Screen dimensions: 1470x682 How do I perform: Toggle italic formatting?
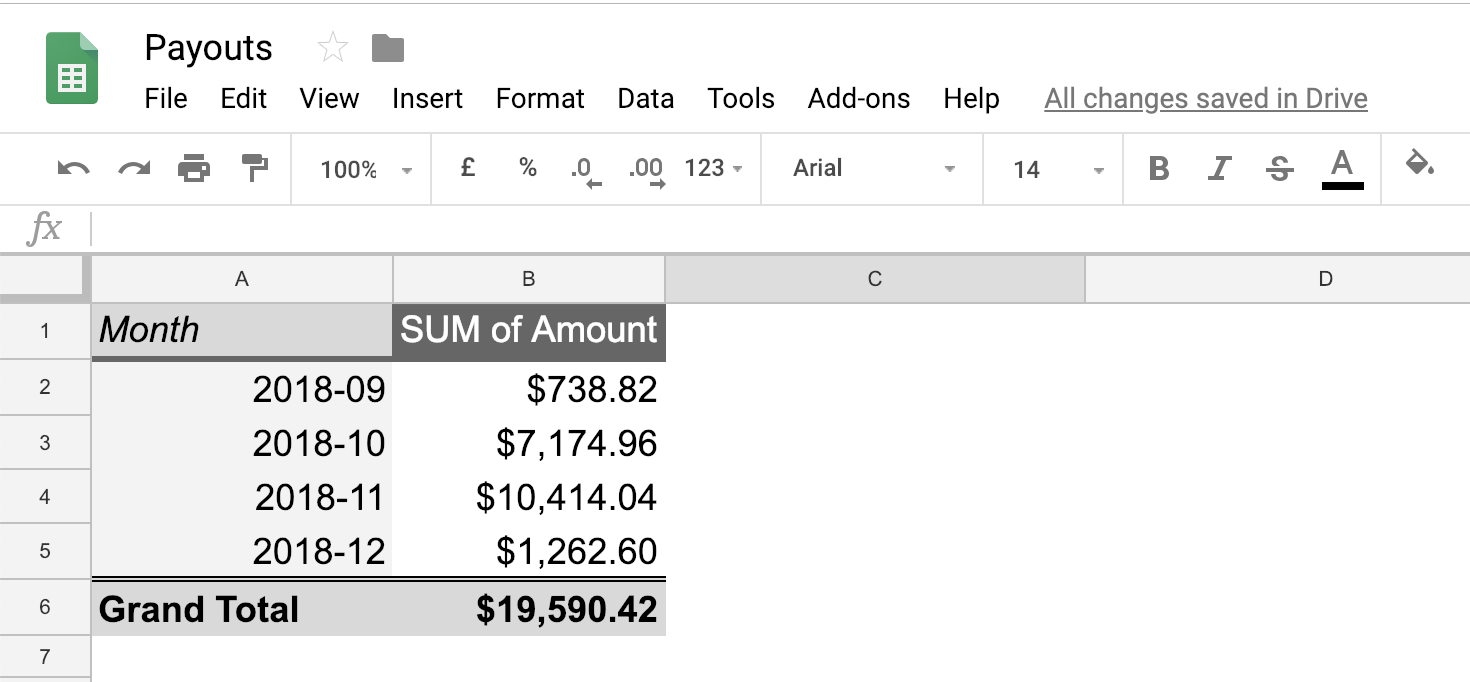[x=1218, y=169]
